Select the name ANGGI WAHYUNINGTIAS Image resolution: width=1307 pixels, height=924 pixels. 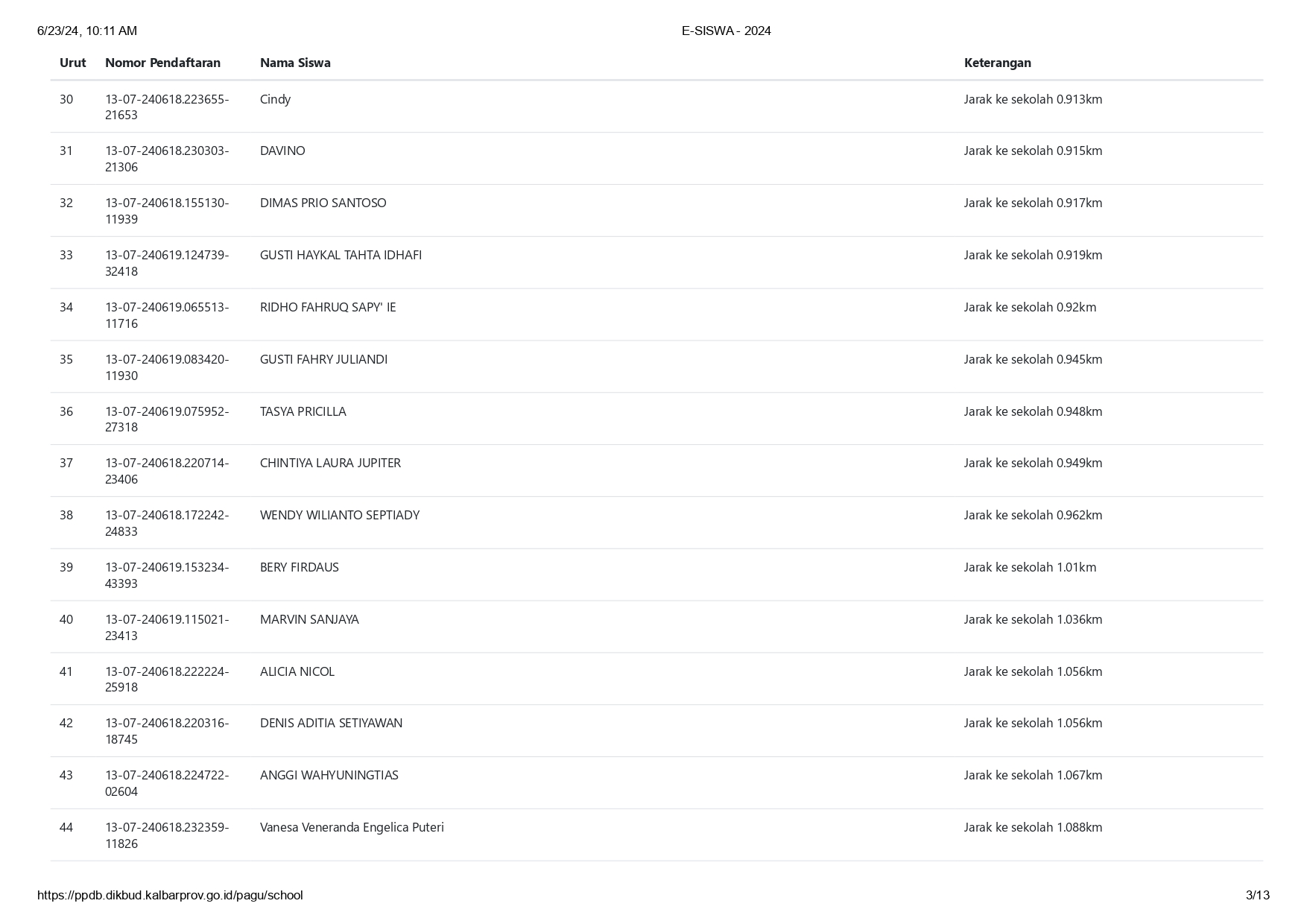(x=329, y=775)
